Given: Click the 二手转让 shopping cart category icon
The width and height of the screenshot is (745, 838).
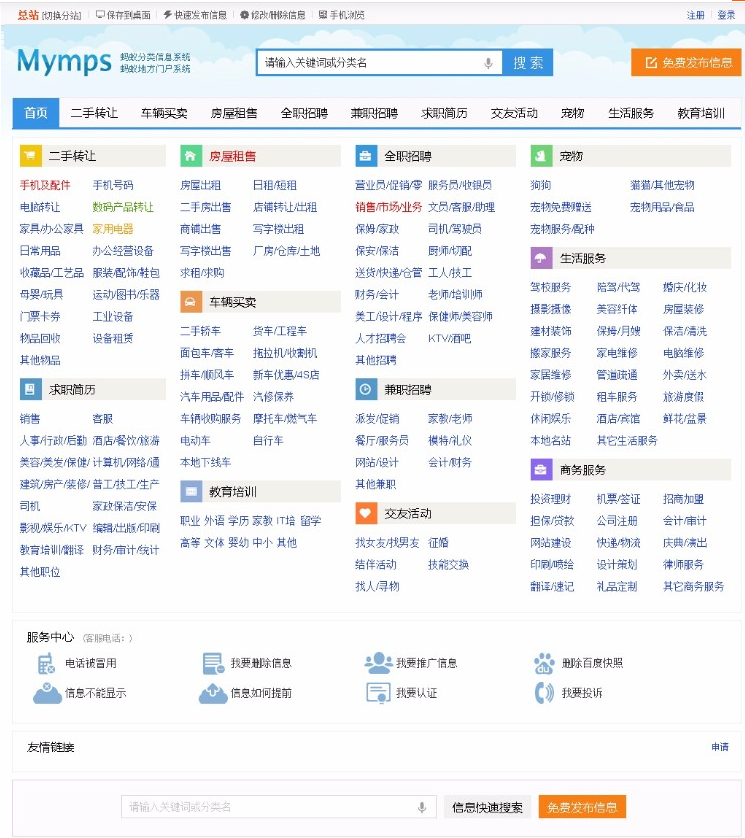Looking at the screenshot, I should coord(30,156).
